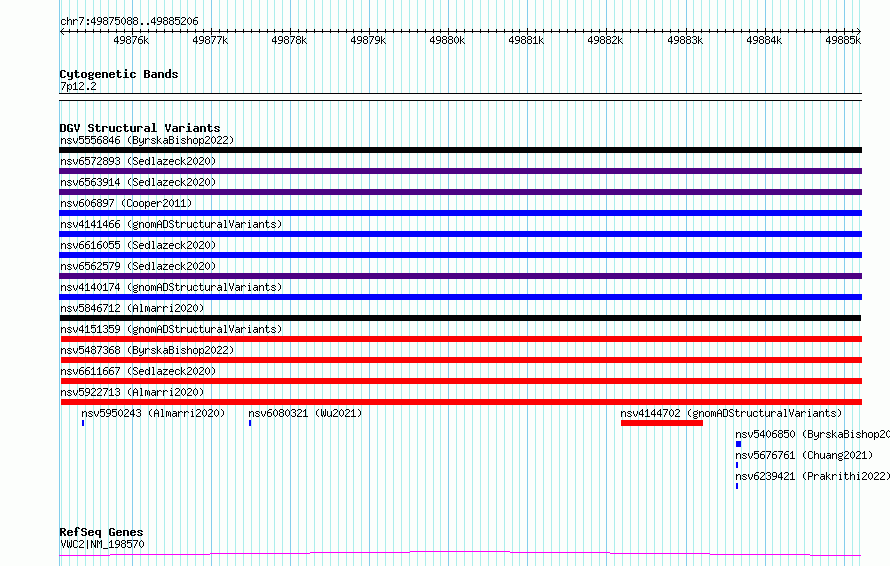890x566 pixels.
Task: Click the 49881k ruler tick label
Action: pos(526,40)
